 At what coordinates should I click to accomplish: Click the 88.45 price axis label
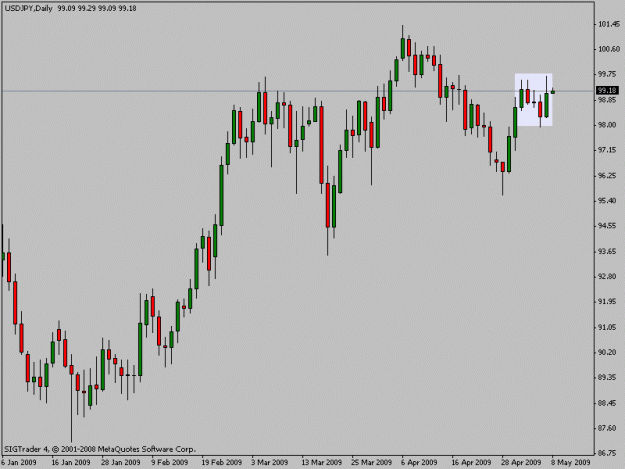[x=608, y=403]
